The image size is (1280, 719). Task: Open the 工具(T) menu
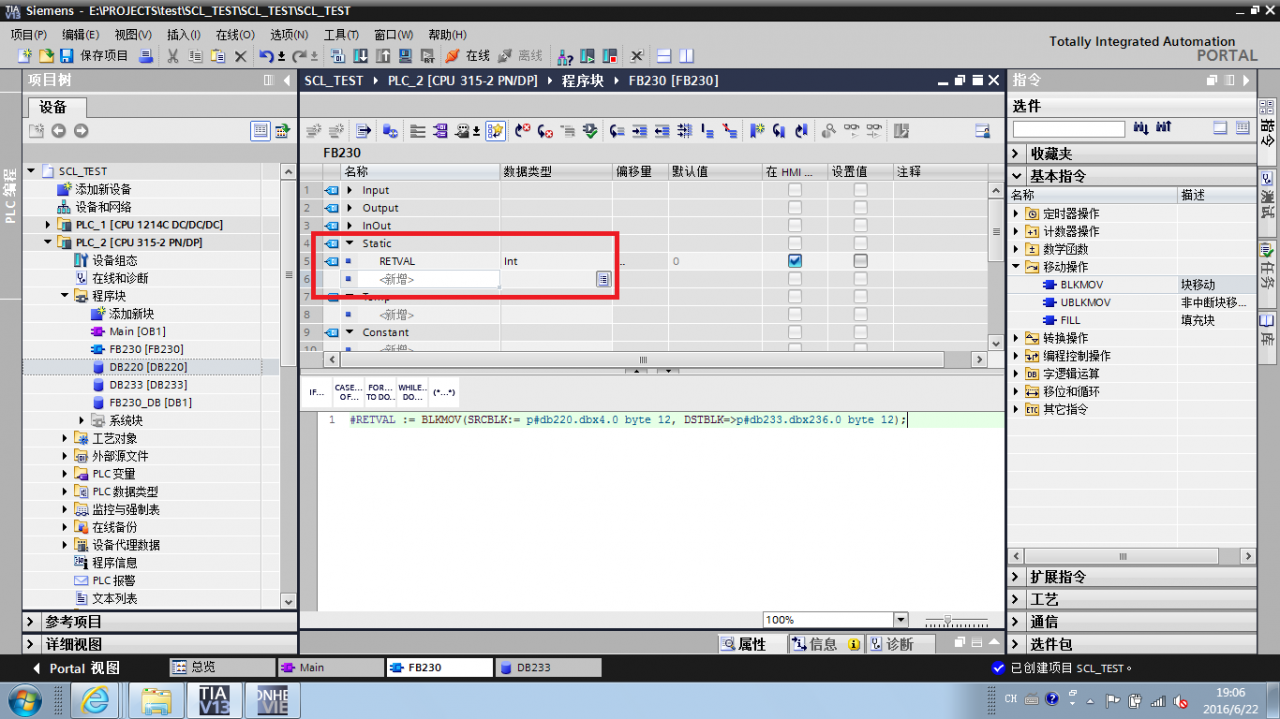(341, 34)
